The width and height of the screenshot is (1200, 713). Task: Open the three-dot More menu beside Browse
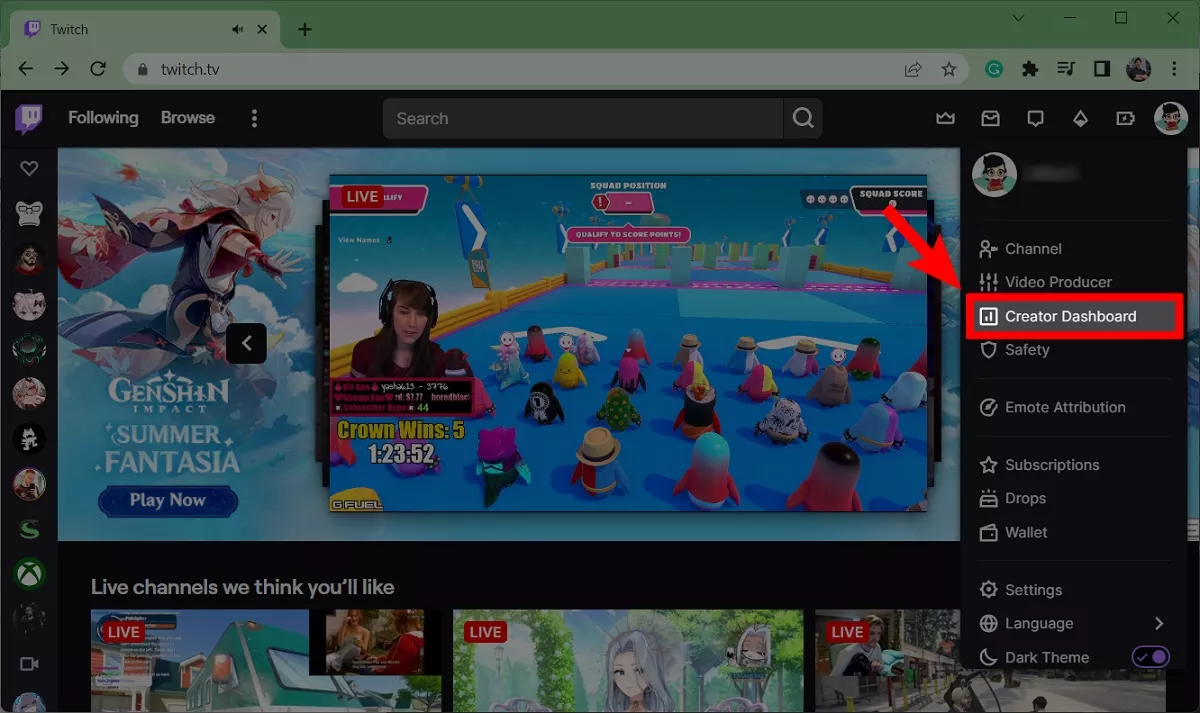[x=254, y=119]
